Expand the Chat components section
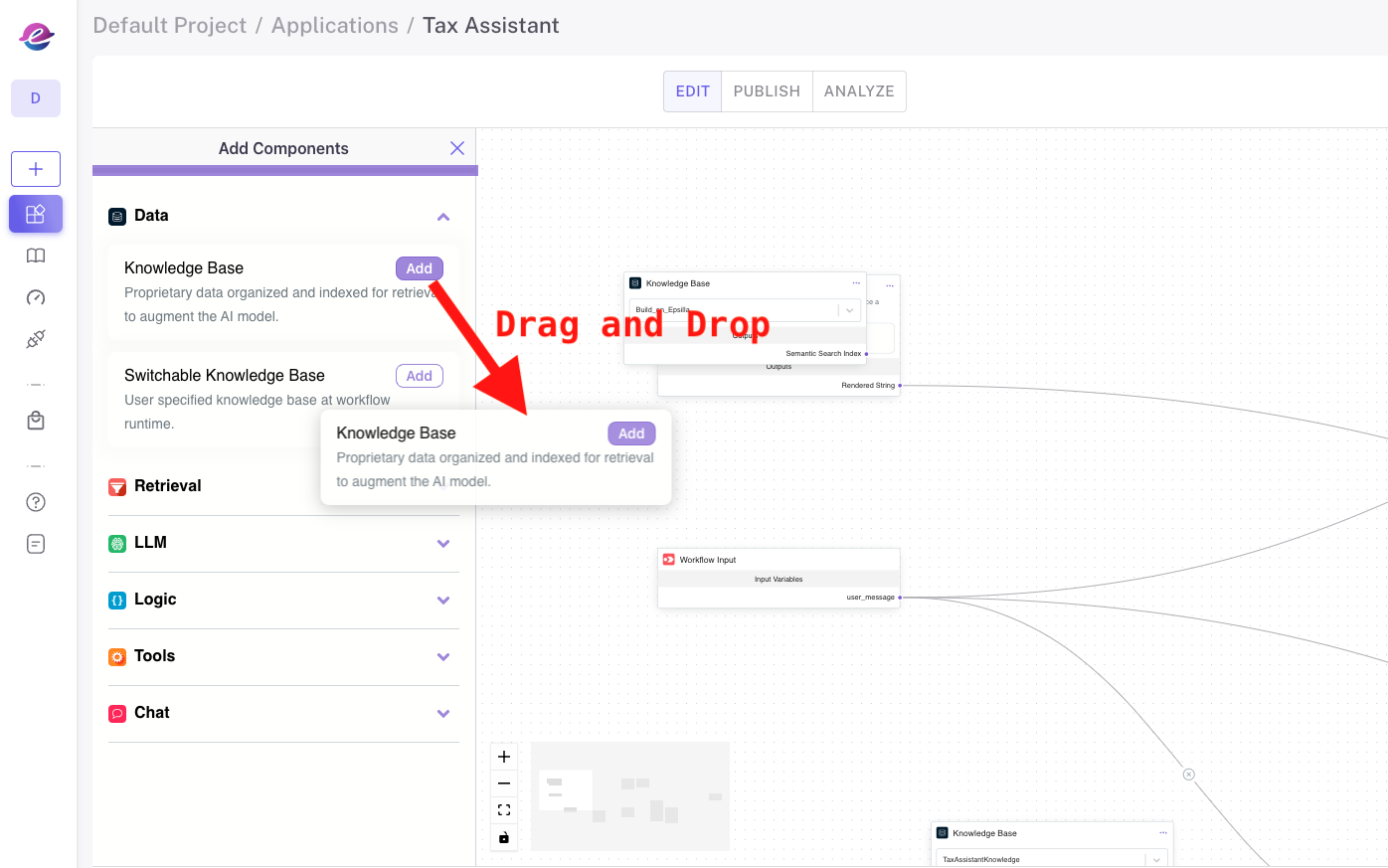Viewport: 1388px width, 868px height. (x=443, y=714)
